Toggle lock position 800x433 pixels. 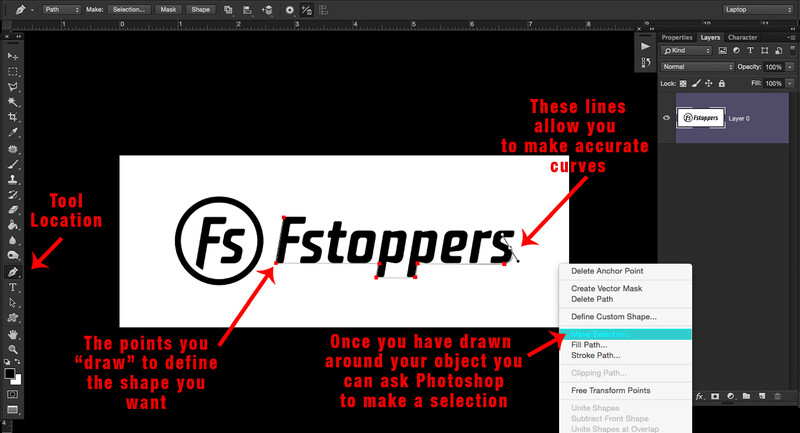(709, 84)
